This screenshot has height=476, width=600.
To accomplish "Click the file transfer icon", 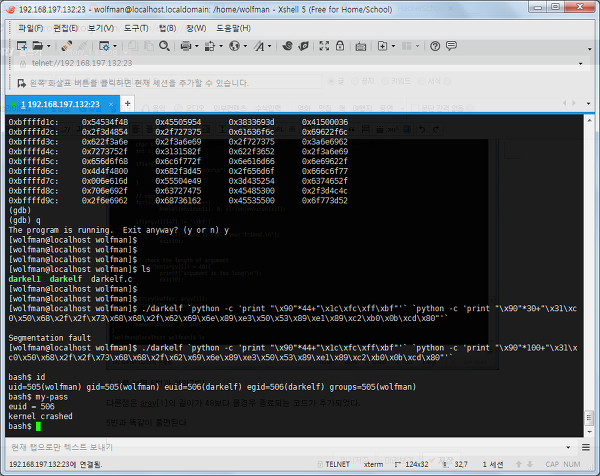I will click(x=210, y=46).
